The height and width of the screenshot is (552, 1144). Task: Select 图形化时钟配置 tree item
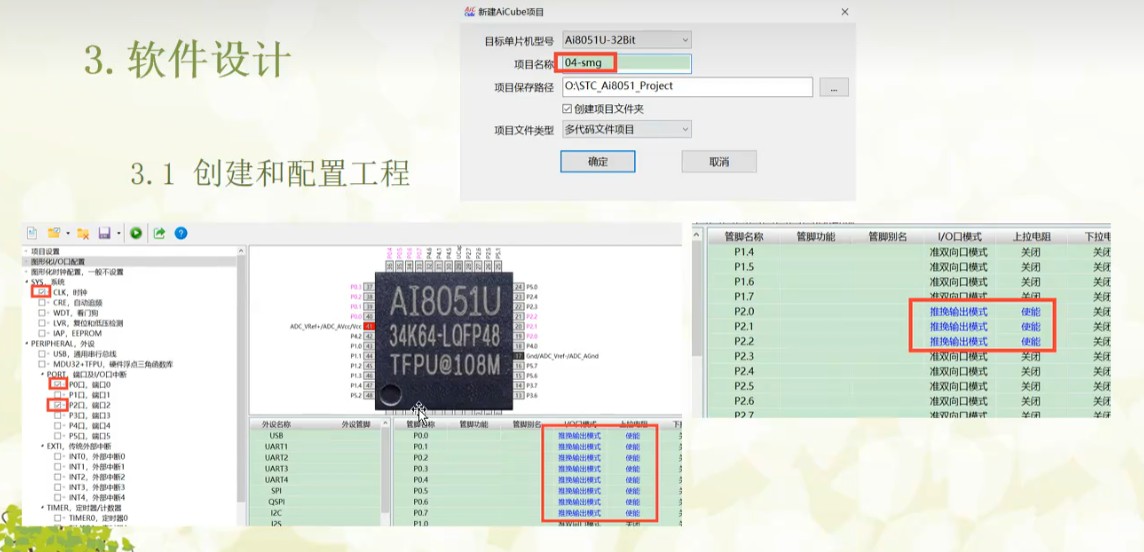point(77,271)
